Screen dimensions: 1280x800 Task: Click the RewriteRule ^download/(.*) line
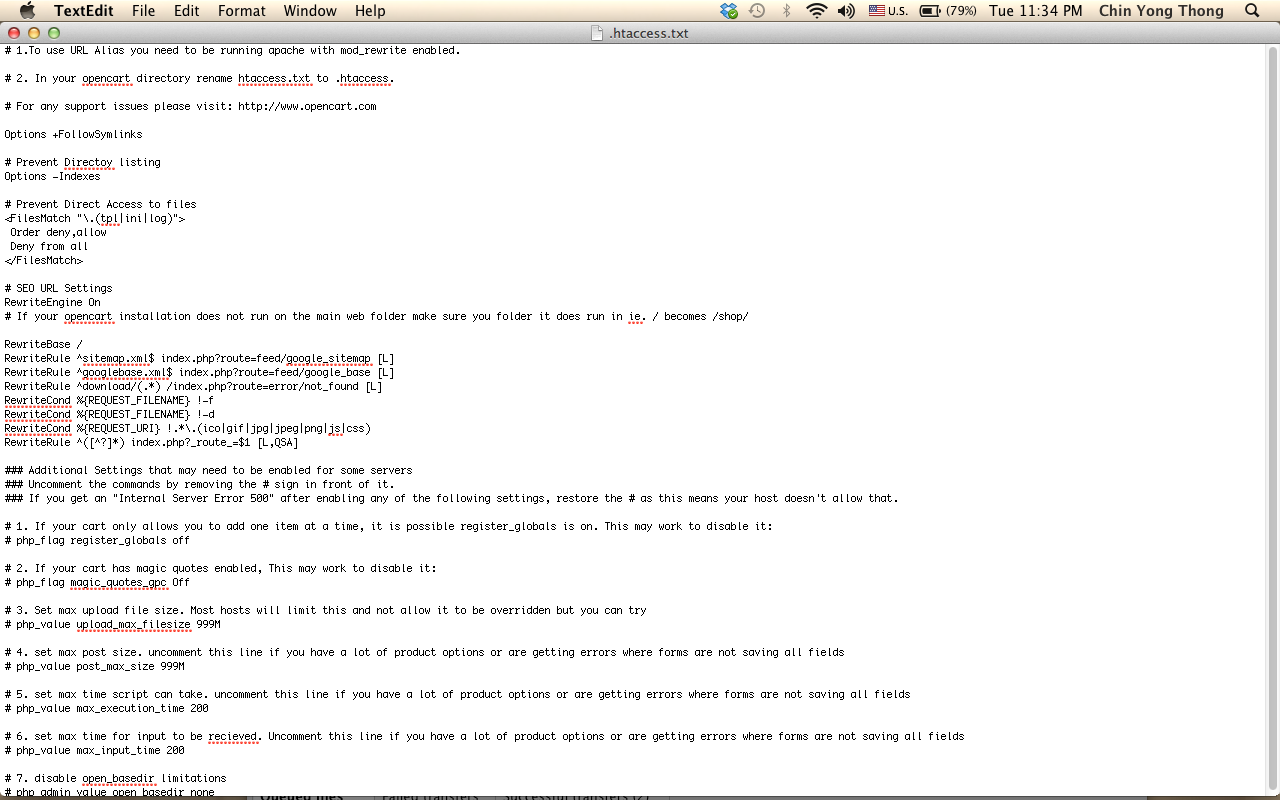(193, 386)
